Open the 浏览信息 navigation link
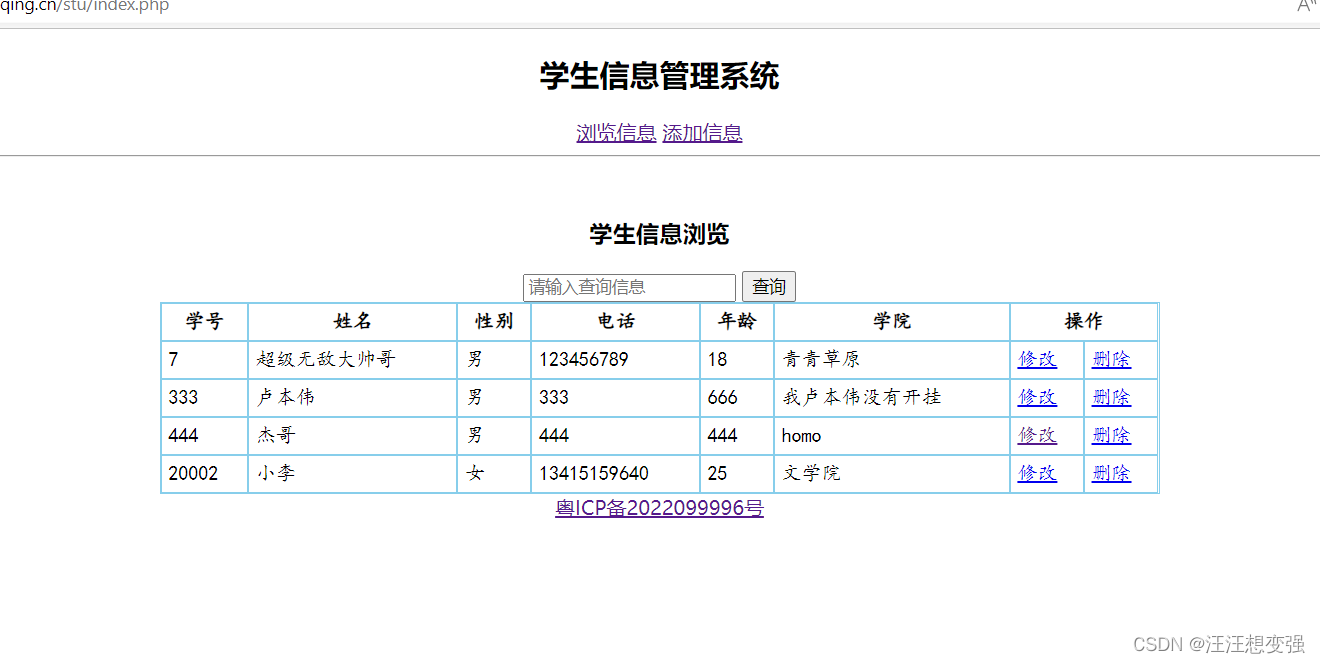 click(616, 133)
